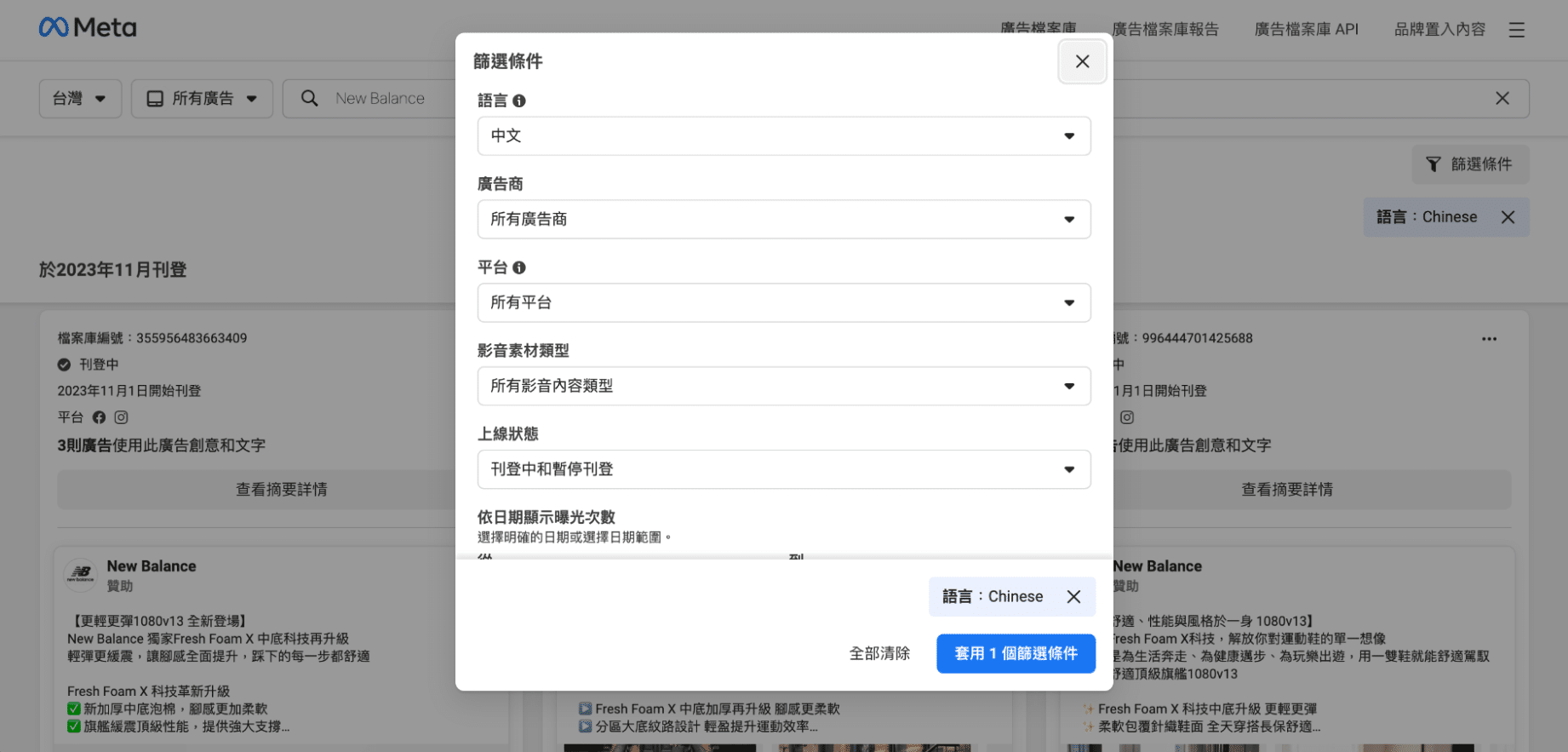Click the Facebook platform icon on first ad
Screen dimensions: 1568x752
point(99,417)
